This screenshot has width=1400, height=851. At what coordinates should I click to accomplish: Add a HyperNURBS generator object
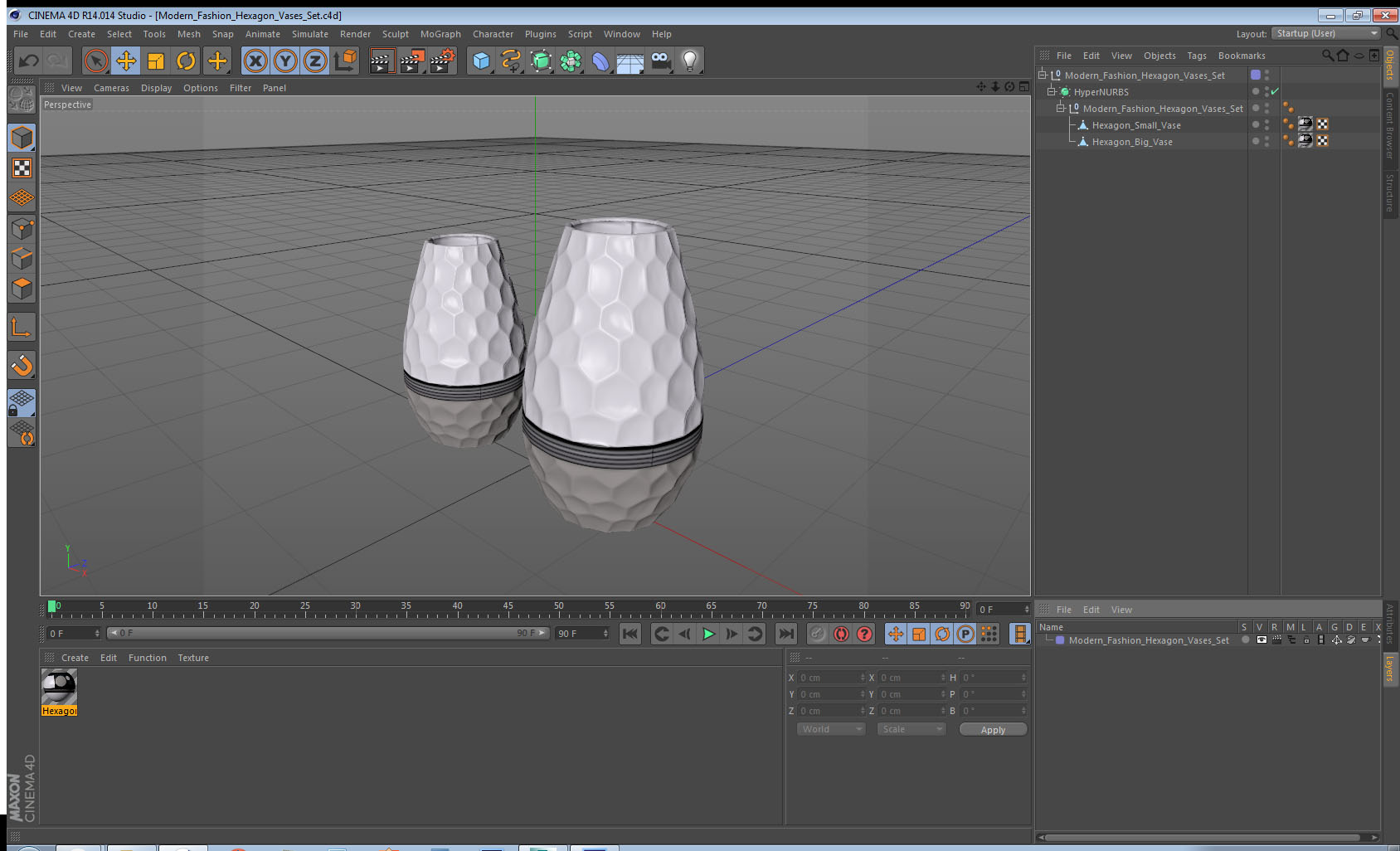[x=541, y=61]
